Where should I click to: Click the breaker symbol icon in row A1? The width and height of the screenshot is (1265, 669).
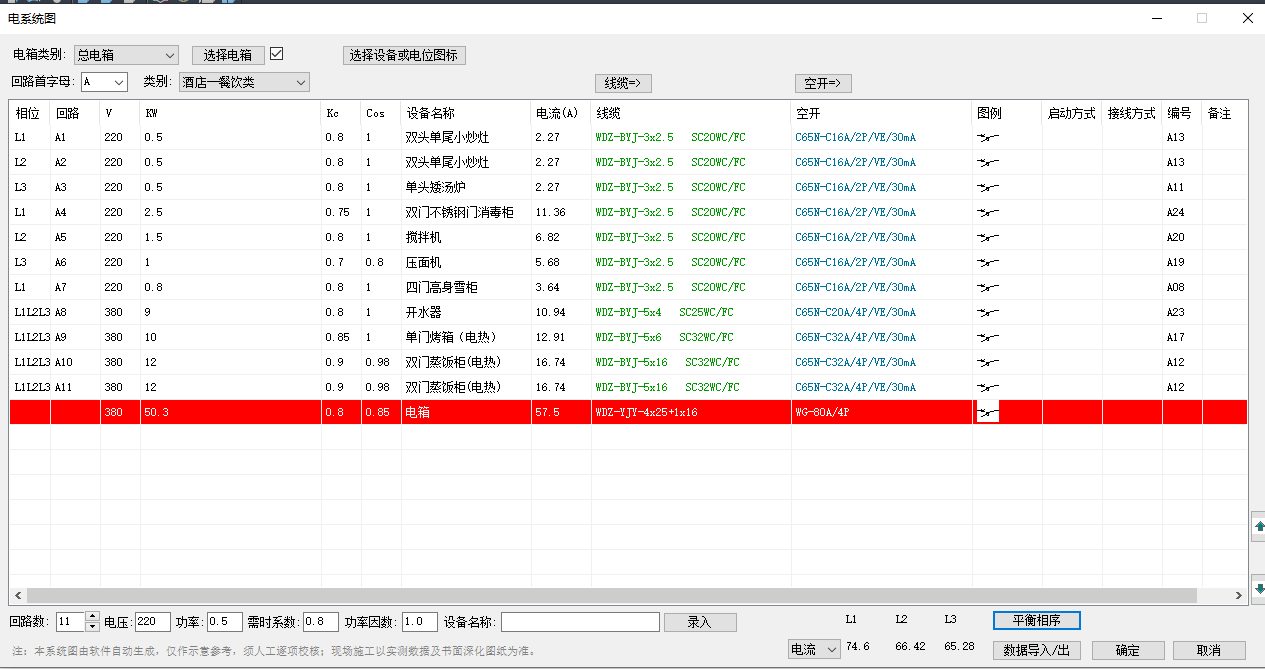(988, 138)
